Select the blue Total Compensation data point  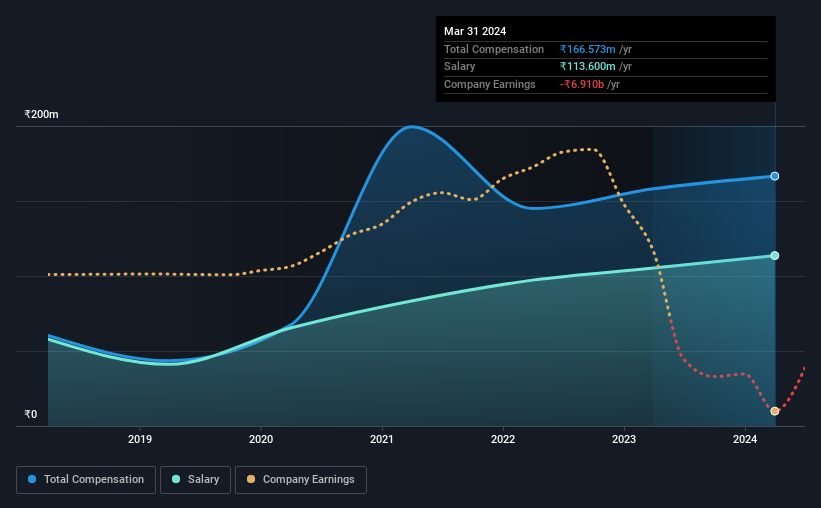point(774,176)
